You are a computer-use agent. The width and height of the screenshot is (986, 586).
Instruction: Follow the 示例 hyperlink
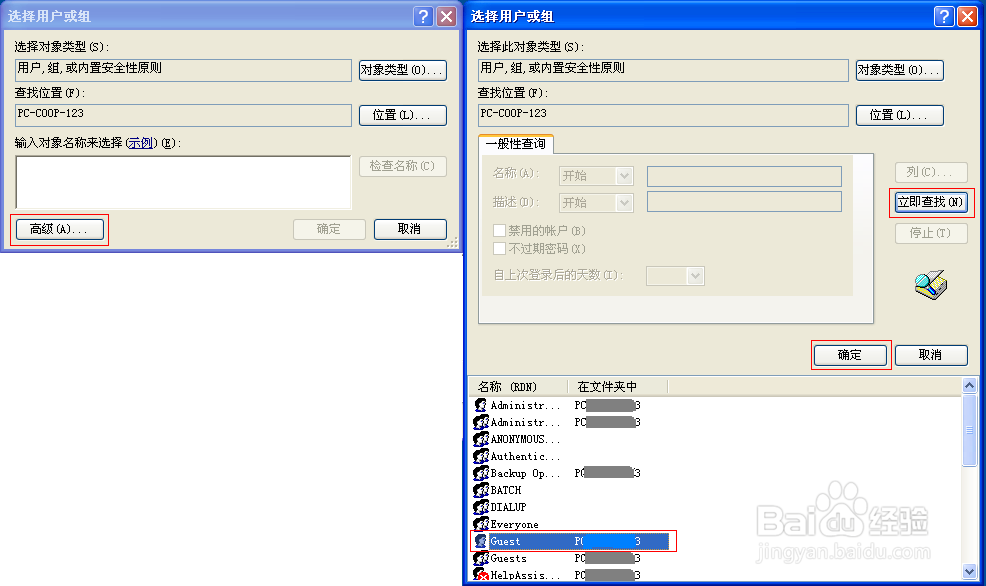[140, 143]
